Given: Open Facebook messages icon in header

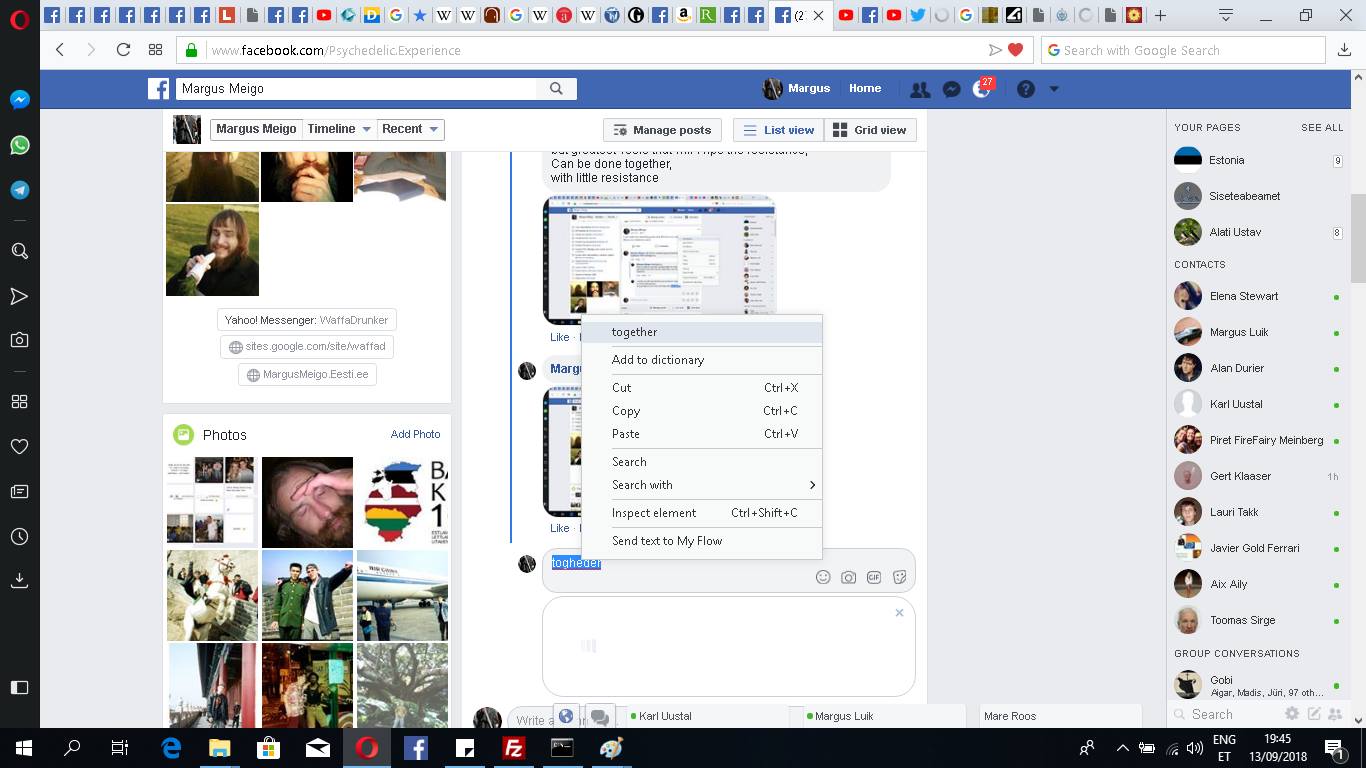Looking at the screenshot, I should click(x=952, y=89).
